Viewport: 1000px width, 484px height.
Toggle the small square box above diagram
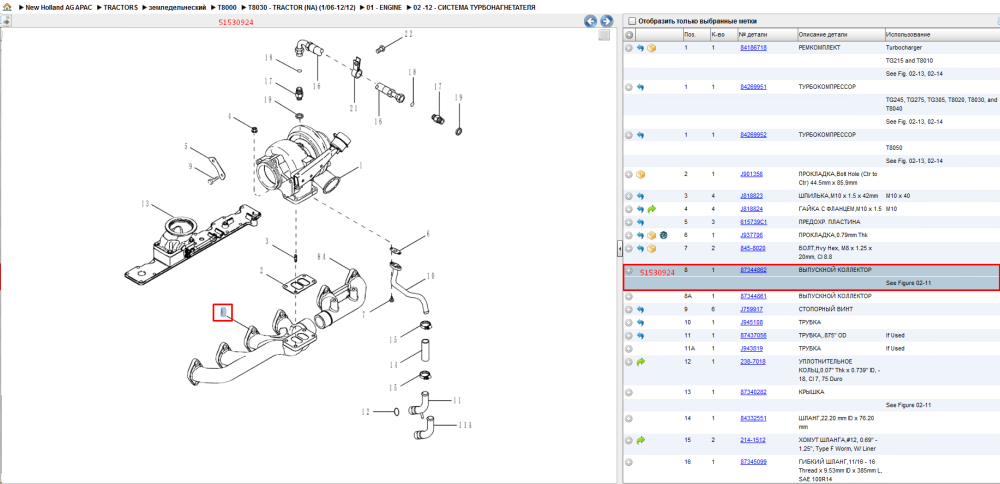click(604, 35)
